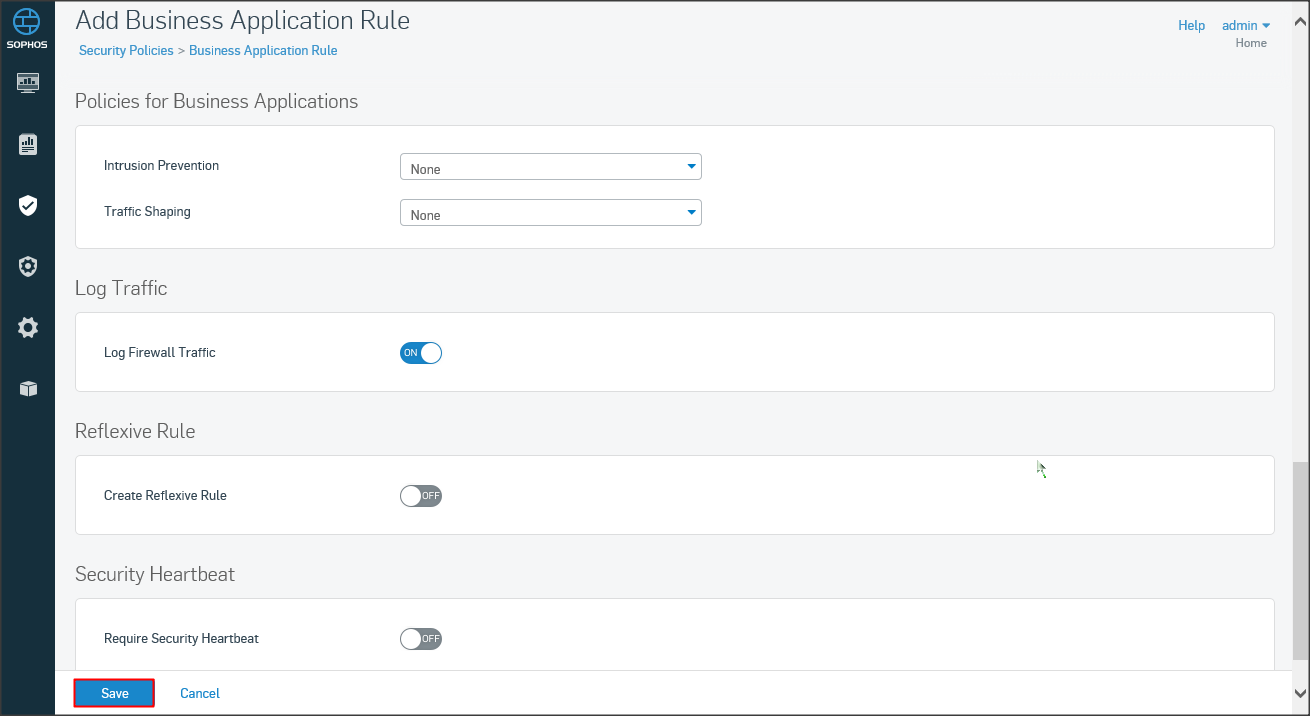Enable the Create Reflexive Rule toggle
1310x716 pixels.
[421, 496]
